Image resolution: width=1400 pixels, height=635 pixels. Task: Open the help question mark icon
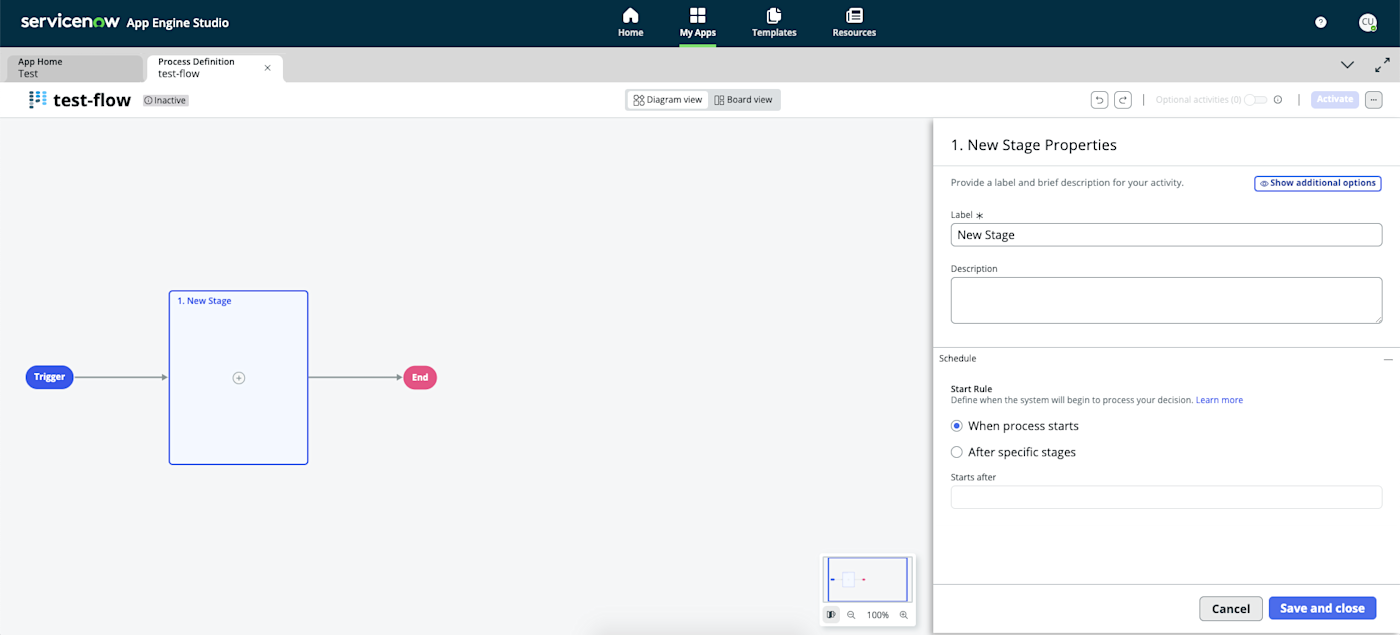[x=1320, y=22]
